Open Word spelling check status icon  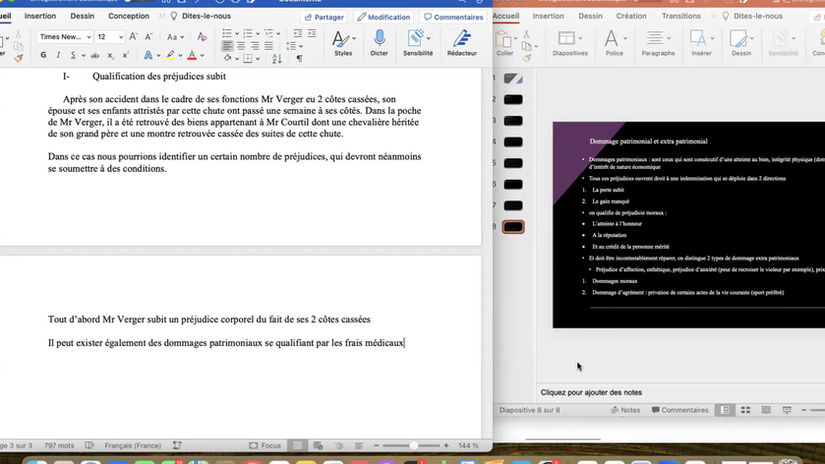(x=89, y=445)
